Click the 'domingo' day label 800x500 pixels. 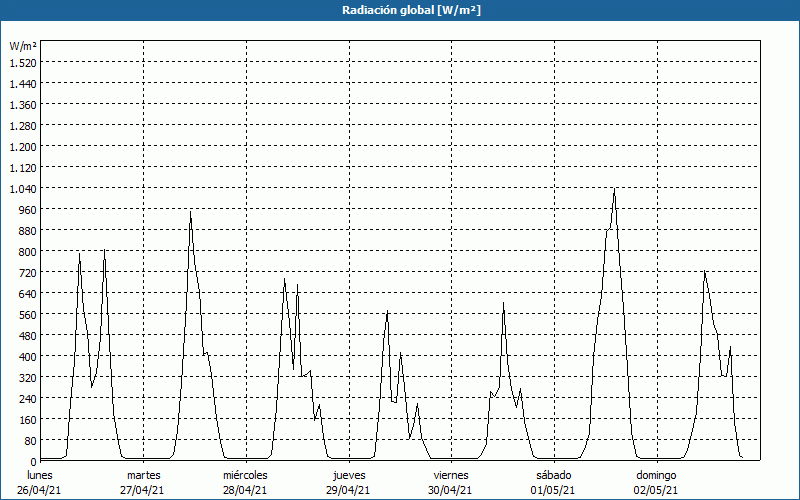click(x=656, y=475)
